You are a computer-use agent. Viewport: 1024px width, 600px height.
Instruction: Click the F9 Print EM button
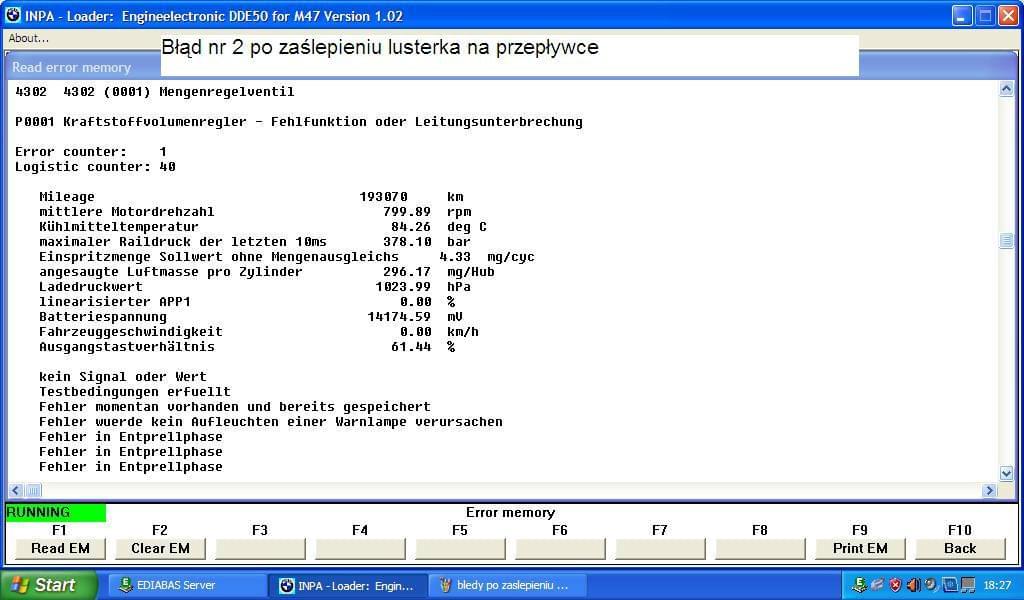pyautogui.click(x=860, y=548)
